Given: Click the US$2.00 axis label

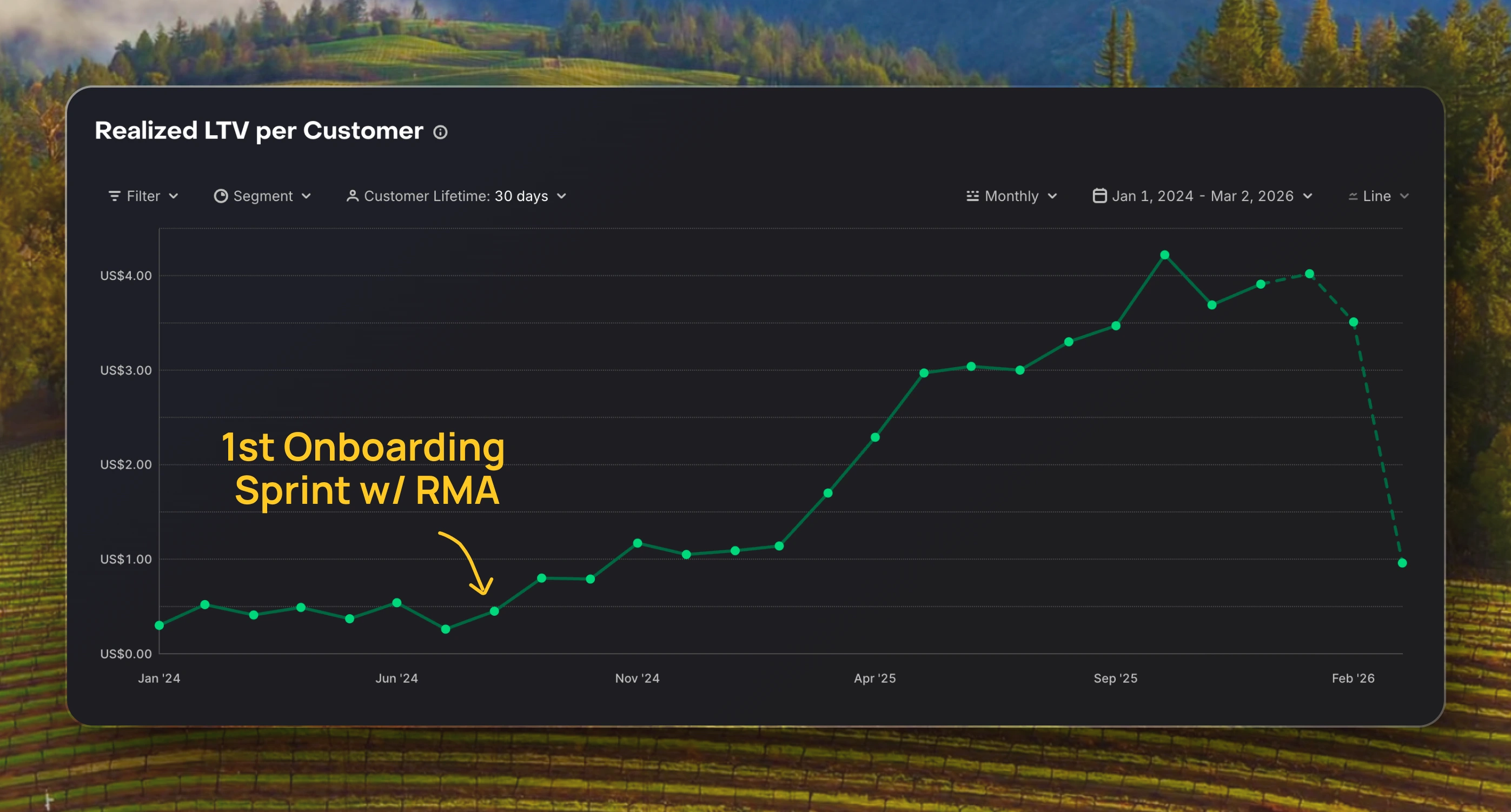Looking at the screenshot, I should pyautogui.click(x=125, y=464).
